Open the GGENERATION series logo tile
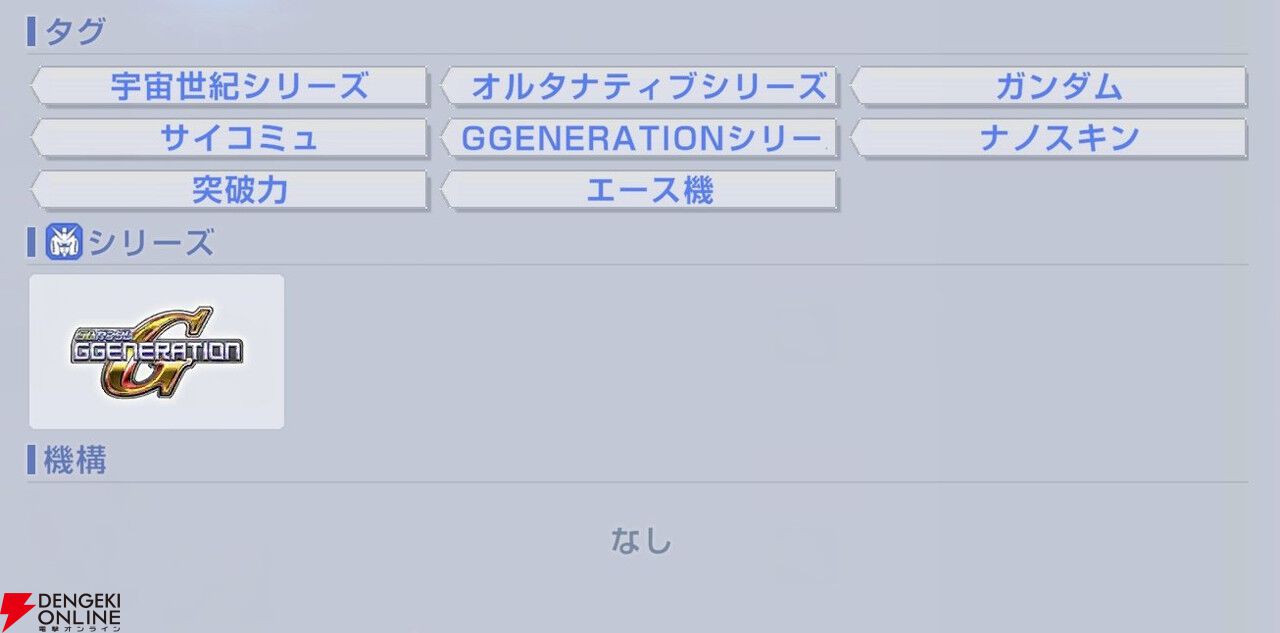Screen dimensions: 1280x633 [157, 352]
